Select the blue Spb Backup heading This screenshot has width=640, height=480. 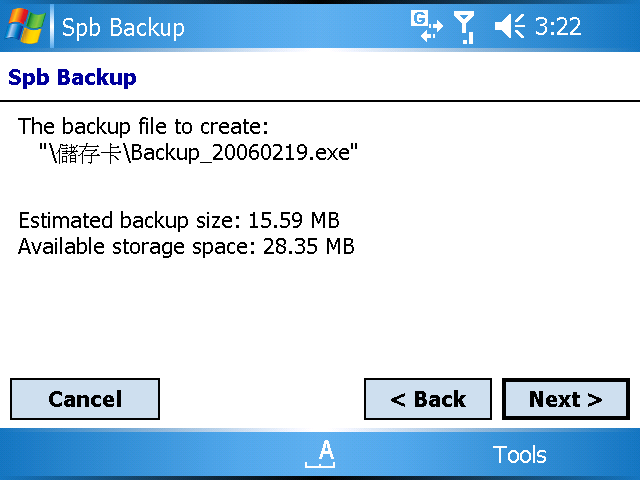coord(72,77)
